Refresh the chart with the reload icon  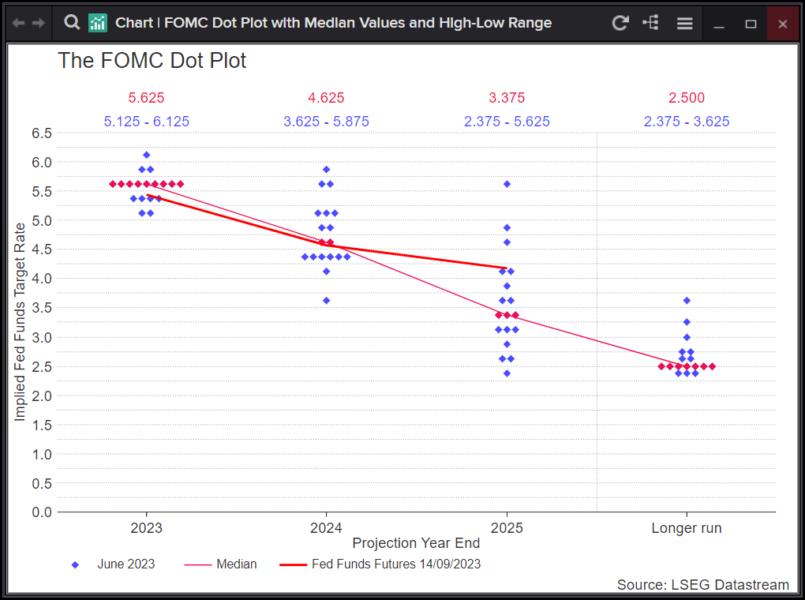tap(619, 22)
